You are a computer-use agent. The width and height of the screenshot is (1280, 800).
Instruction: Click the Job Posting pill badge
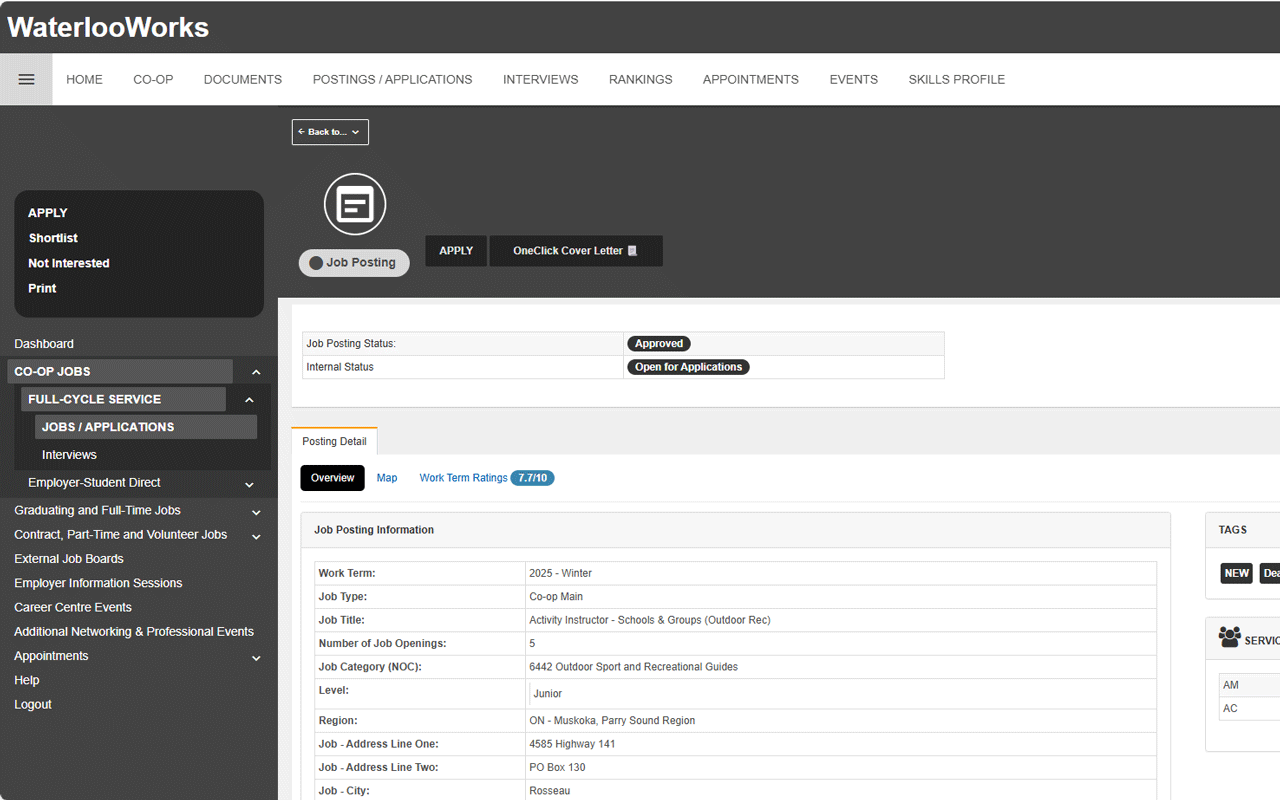354,263
